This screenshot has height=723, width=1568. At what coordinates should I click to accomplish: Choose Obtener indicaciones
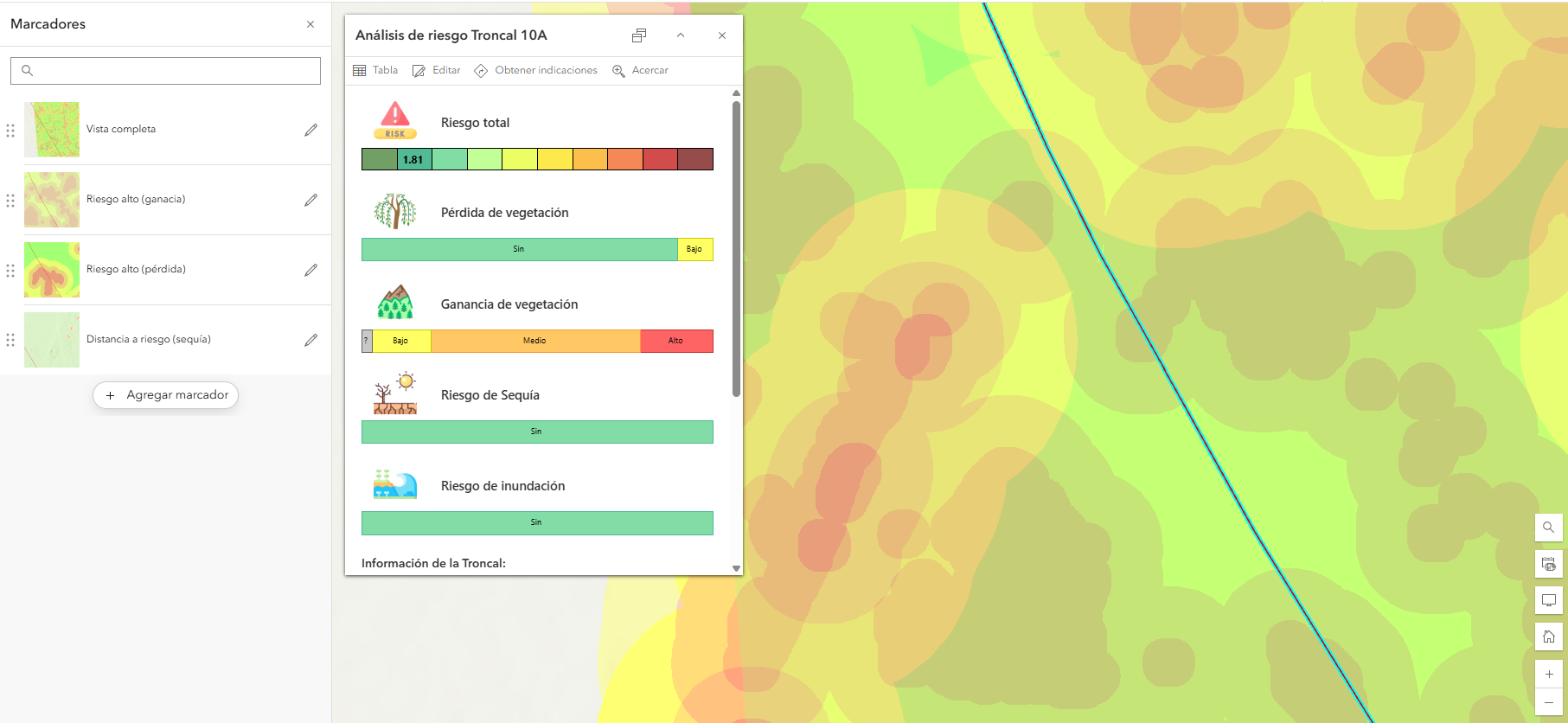click(535, 70)
